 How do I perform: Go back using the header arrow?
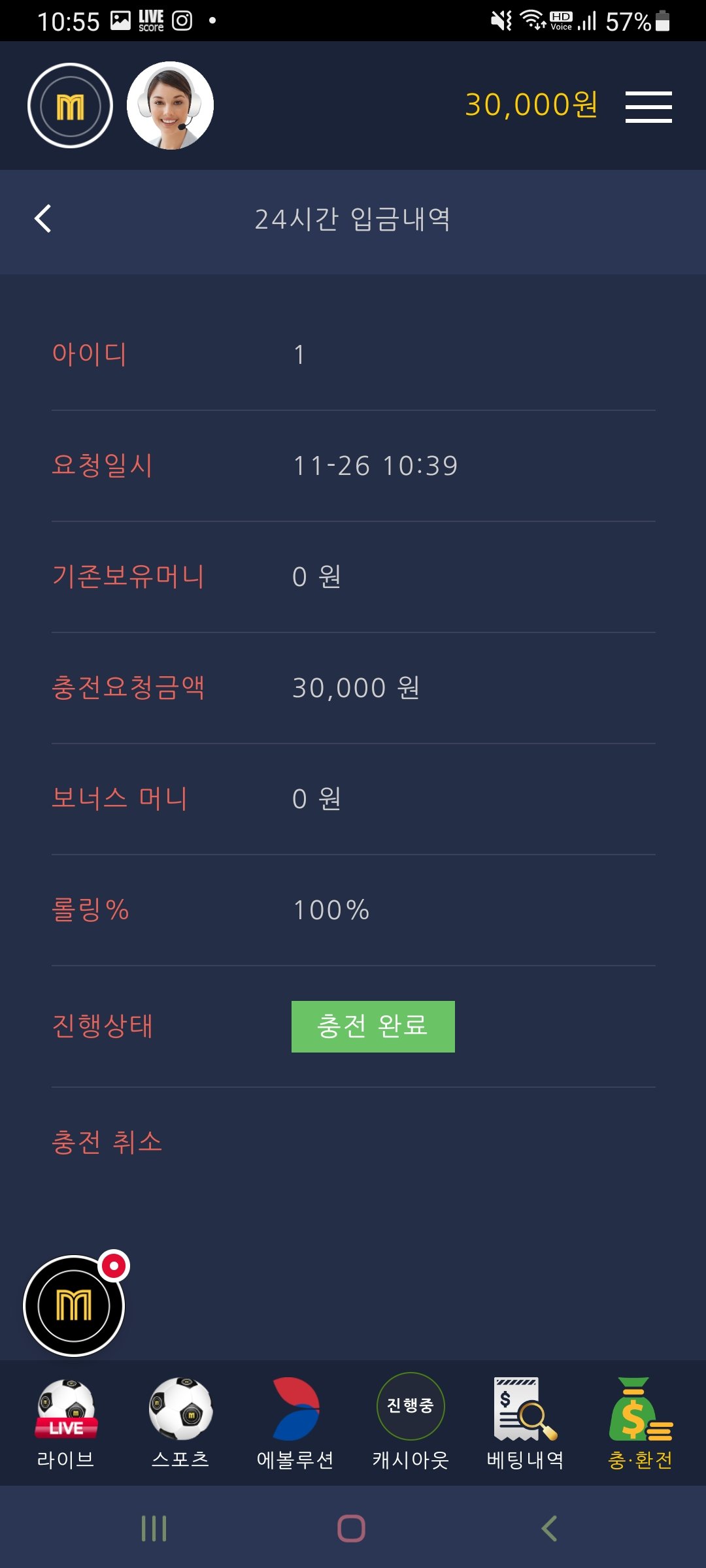[x=43, y=219]
